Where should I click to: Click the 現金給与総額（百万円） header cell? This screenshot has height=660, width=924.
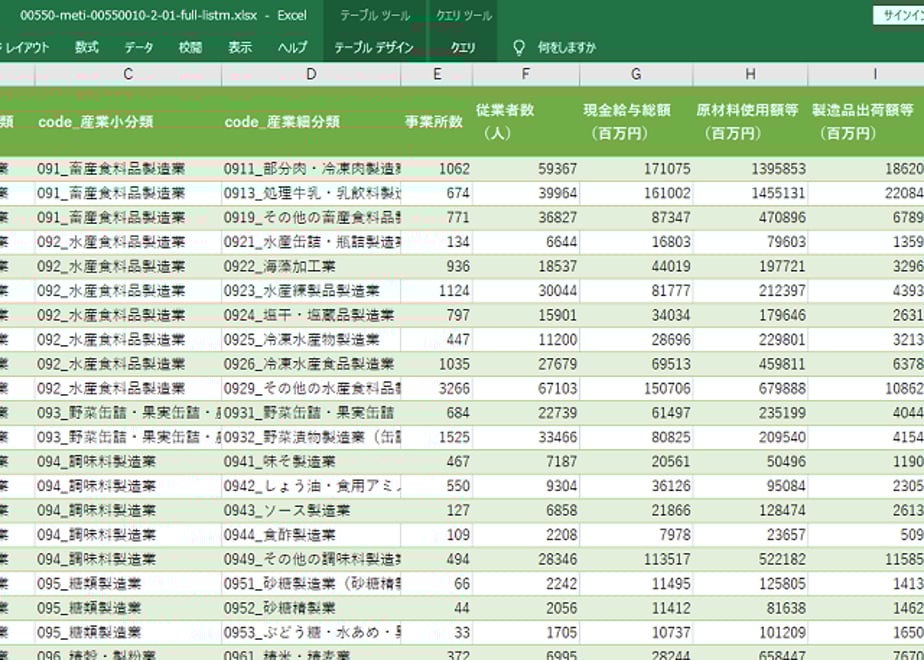[636, 121]
